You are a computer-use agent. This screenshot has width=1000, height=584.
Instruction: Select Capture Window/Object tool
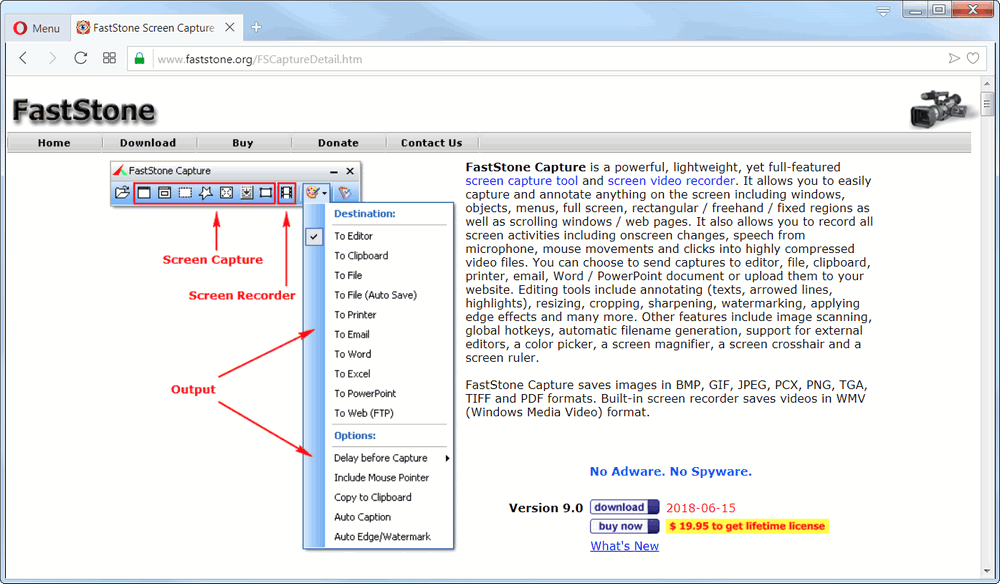click(x=165, y=193)
